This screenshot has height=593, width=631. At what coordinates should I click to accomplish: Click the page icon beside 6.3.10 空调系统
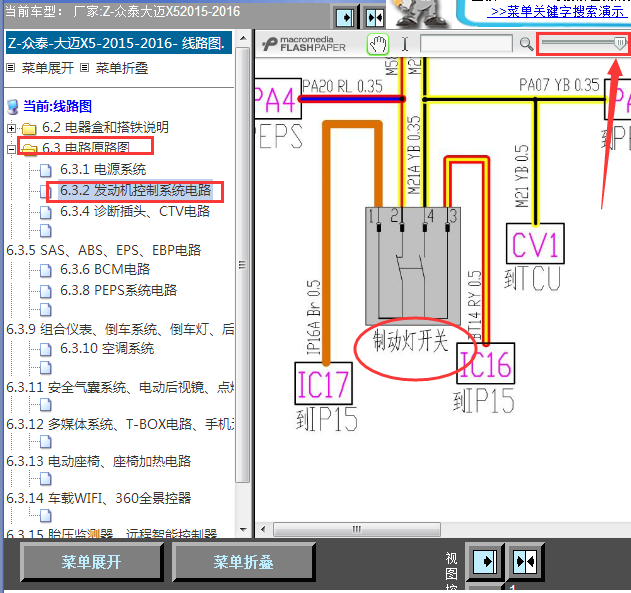[46, 349]
